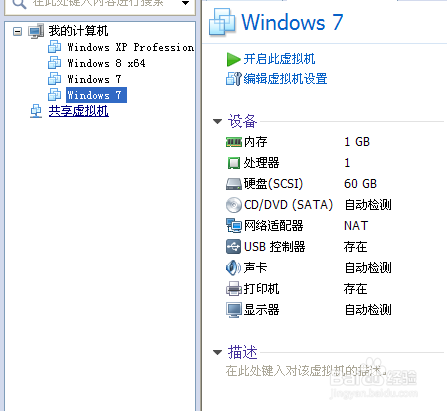
Task: Select Windows 8 x64 virtual machine
Action: pyautogui.click(x=106, y=63)
